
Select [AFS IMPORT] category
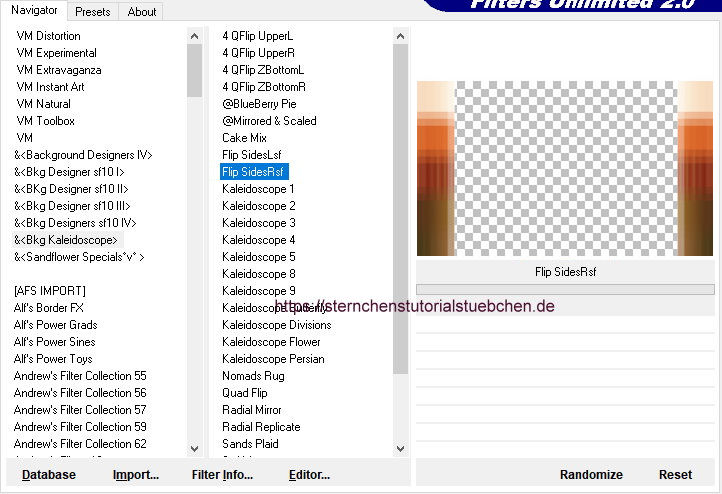point(50,291)
